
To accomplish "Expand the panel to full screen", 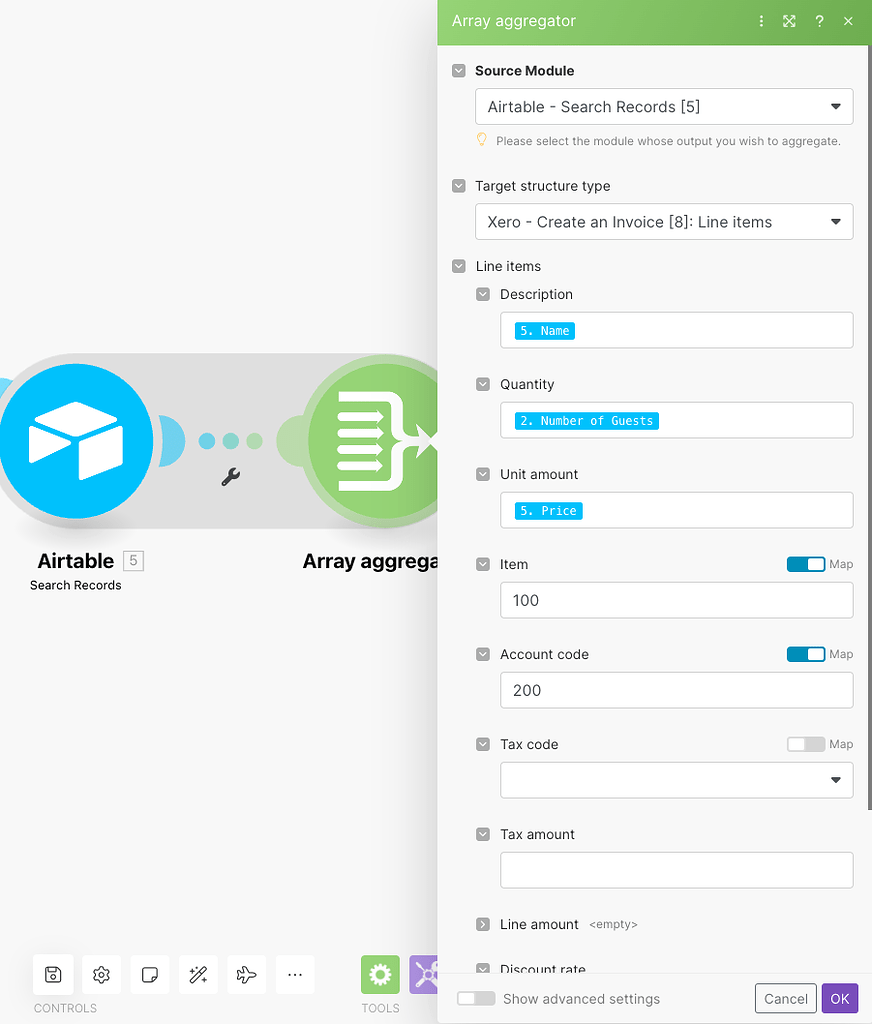I will tap(789, 22).
